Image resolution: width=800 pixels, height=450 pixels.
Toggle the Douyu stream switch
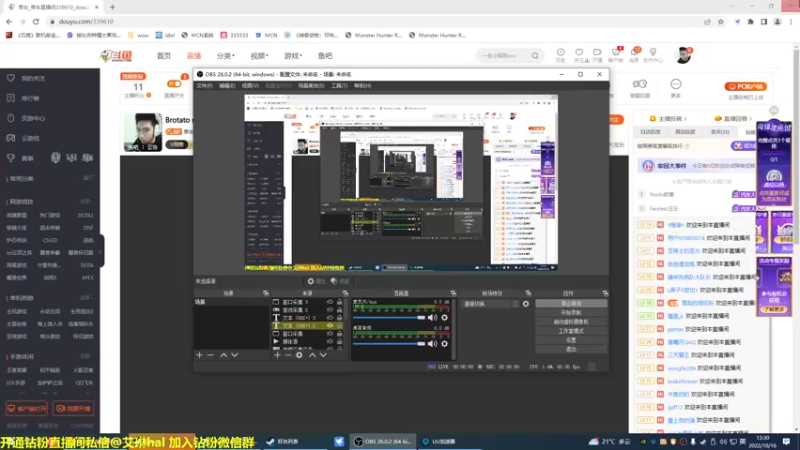pyautogui.click(x=174, y=84)
